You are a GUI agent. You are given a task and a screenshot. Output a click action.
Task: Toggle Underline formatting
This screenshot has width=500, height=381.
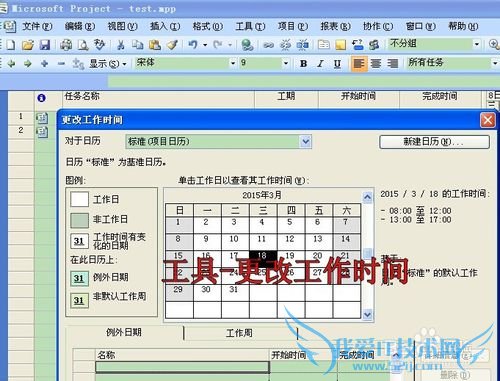tap(337, 63)
